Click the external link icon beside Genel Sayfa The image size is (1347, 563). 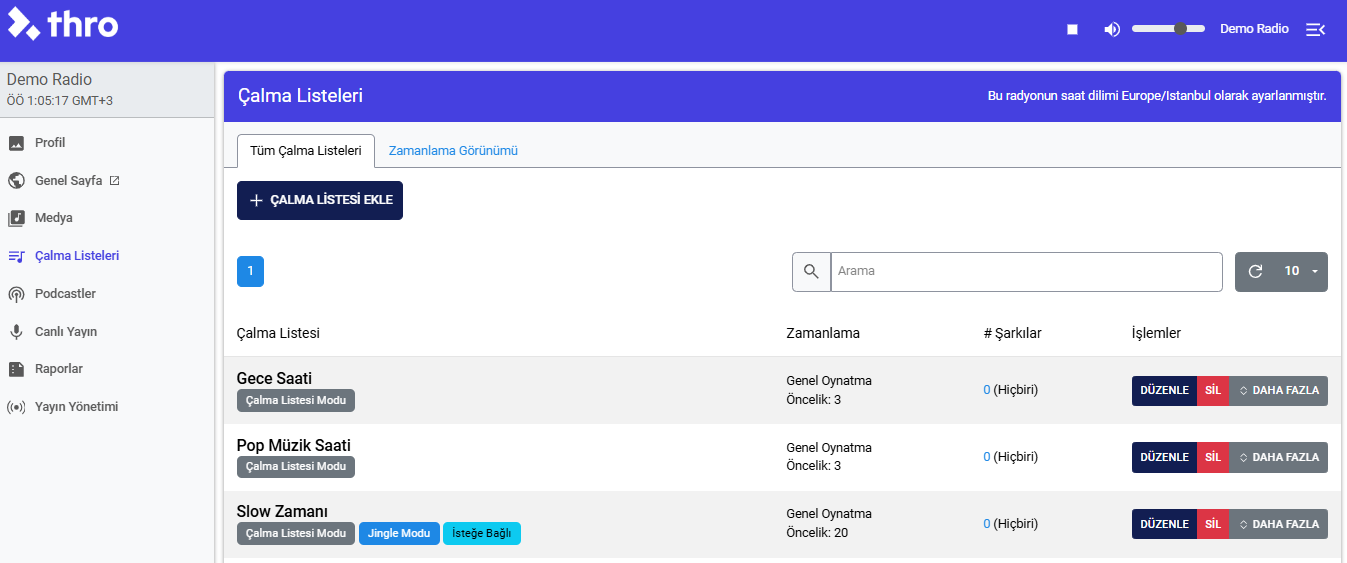tap(114, 181)
